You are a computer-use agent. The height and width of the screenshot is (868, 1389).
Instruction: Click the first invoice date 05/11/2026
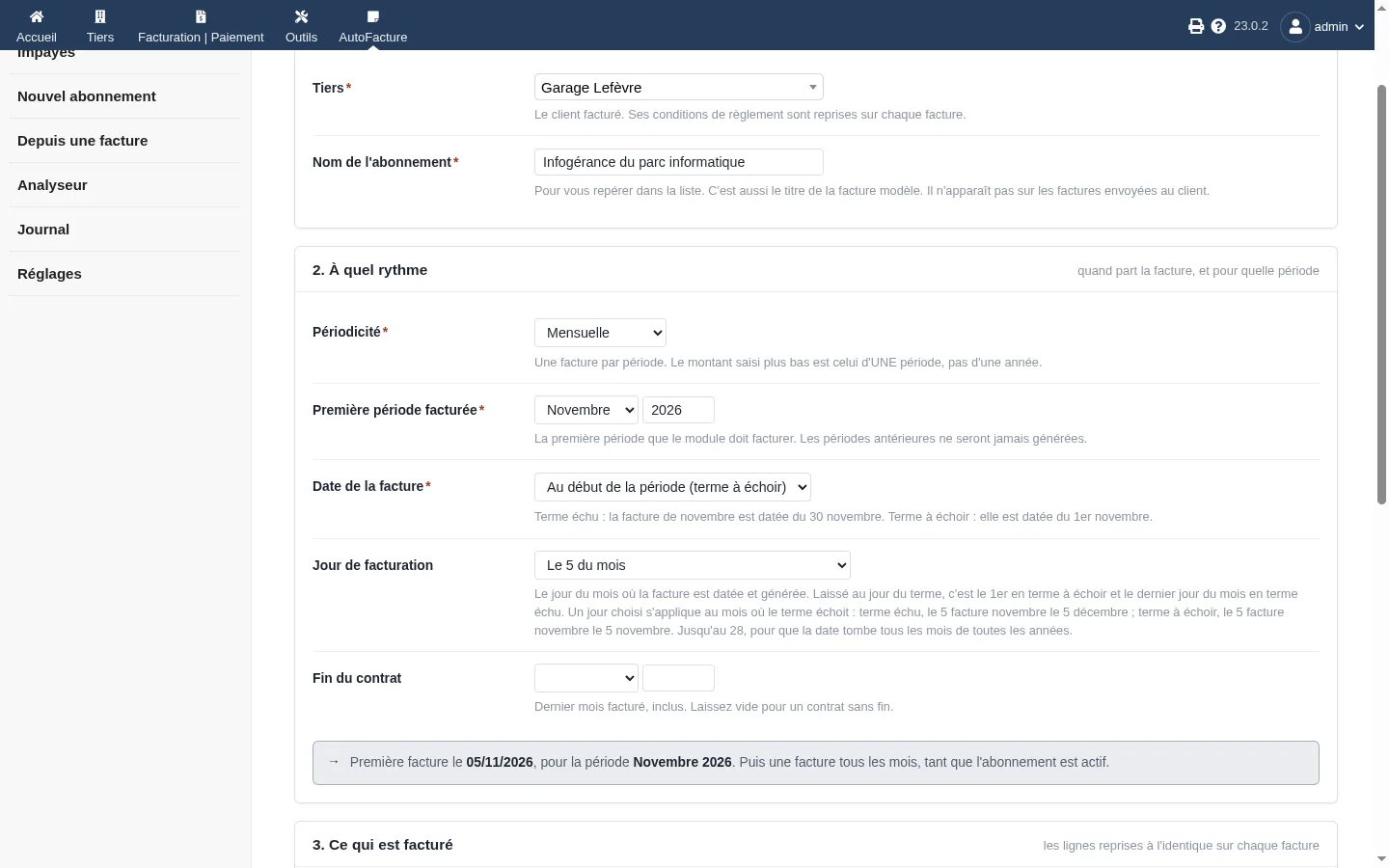(x=500, y=762)
